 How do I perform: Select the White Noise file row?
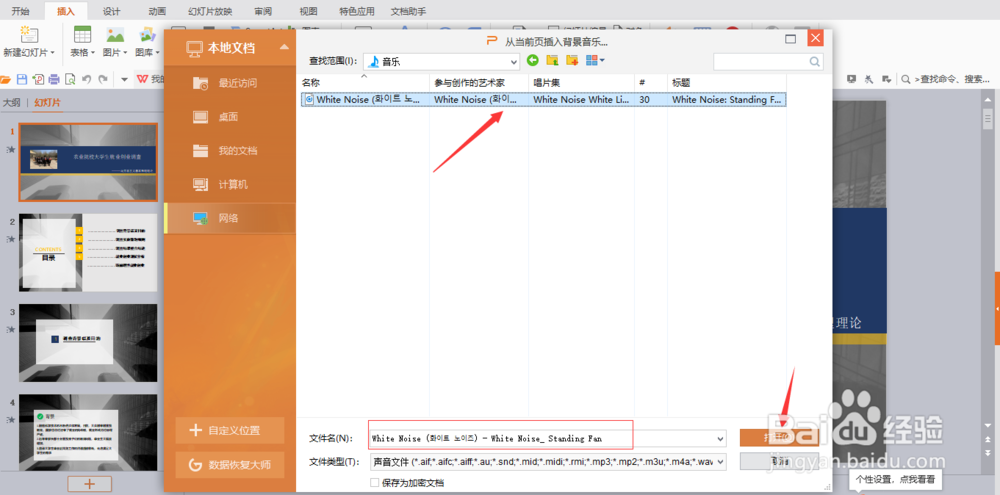[543, 100]
